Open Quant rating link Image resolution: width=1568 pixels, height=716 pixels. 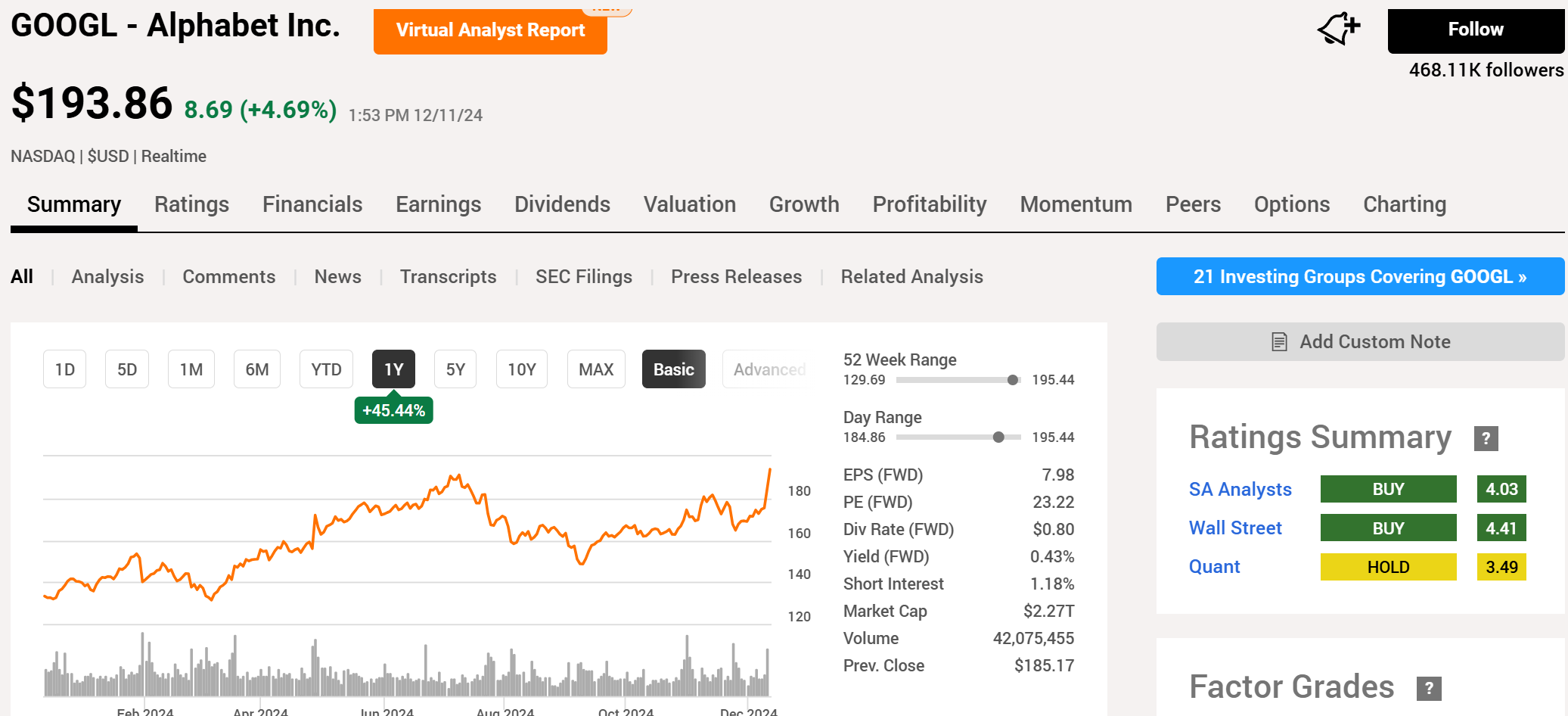click(1214, 567)
